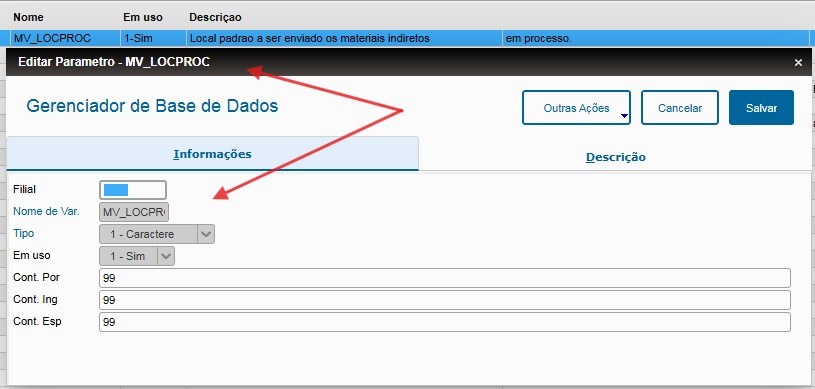Click the Em uso column header
815x389 pixels.
click(x=143, y=17)
